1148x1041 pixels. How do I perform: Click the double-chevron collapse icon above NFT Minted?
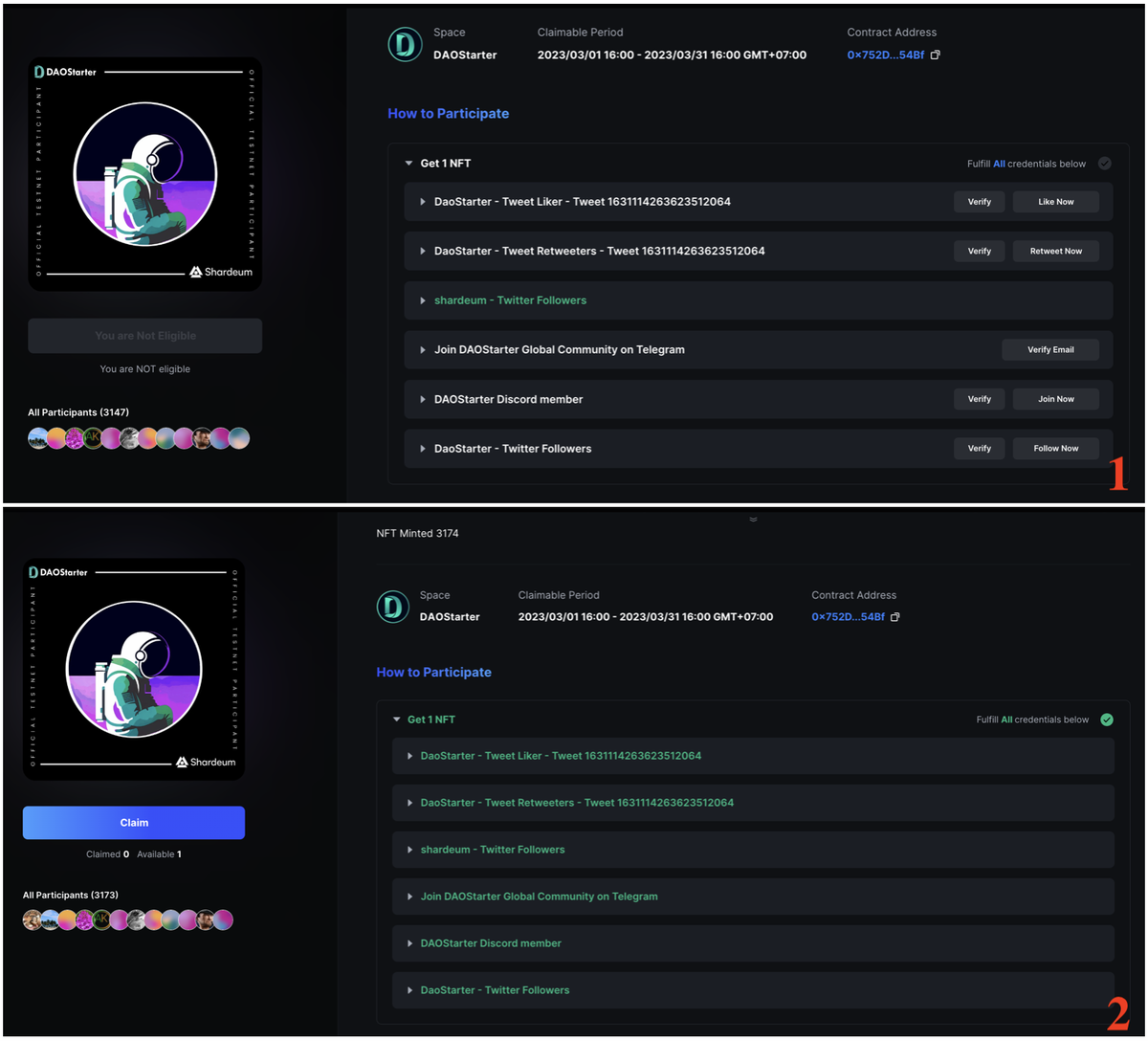tap(753, 520)
